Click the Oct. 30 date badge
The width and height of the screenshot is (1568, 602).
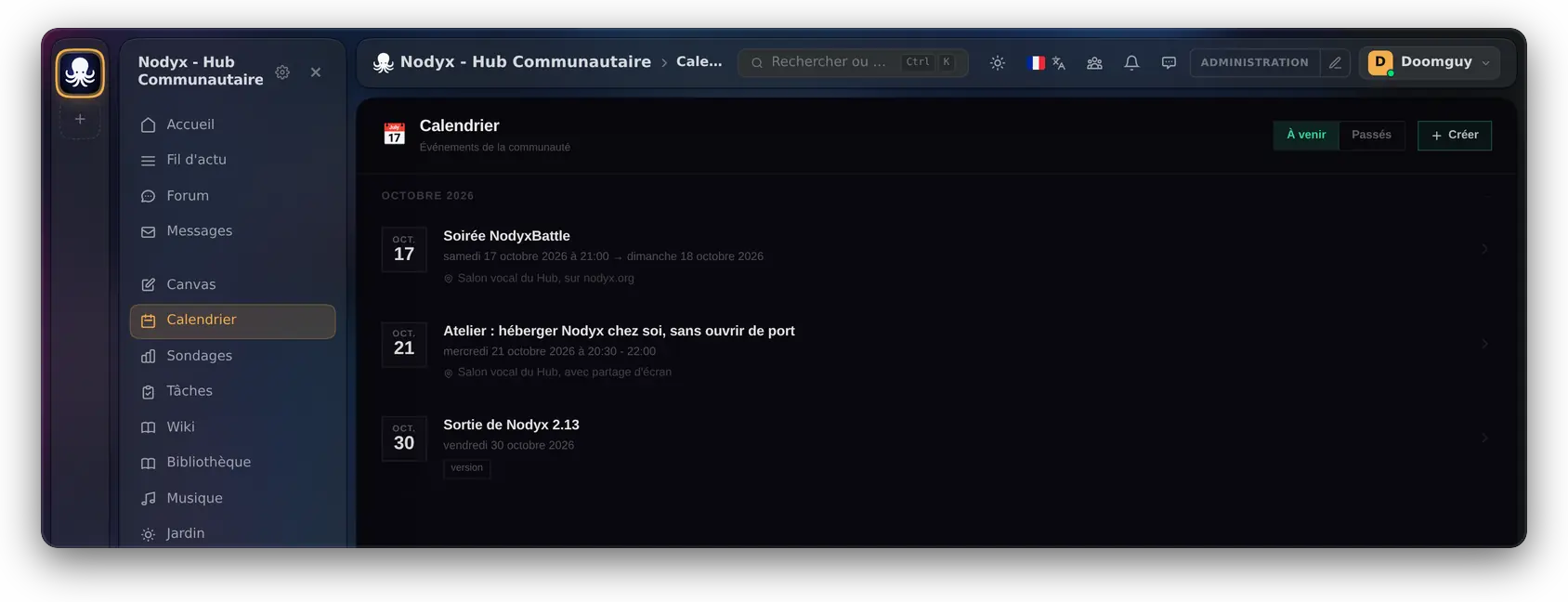[404, 438]
